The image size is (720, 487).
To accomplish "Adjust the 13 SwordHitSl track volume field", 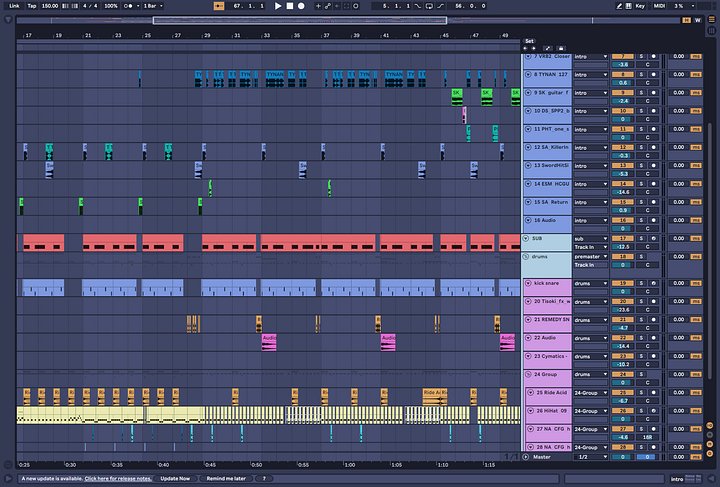I will click(621, 174).
